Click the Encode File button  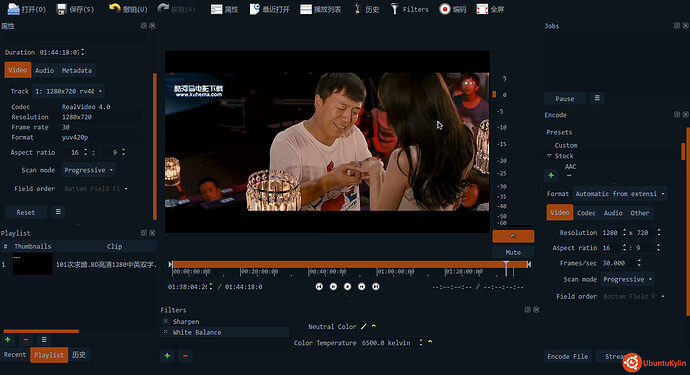click(568, 357)
